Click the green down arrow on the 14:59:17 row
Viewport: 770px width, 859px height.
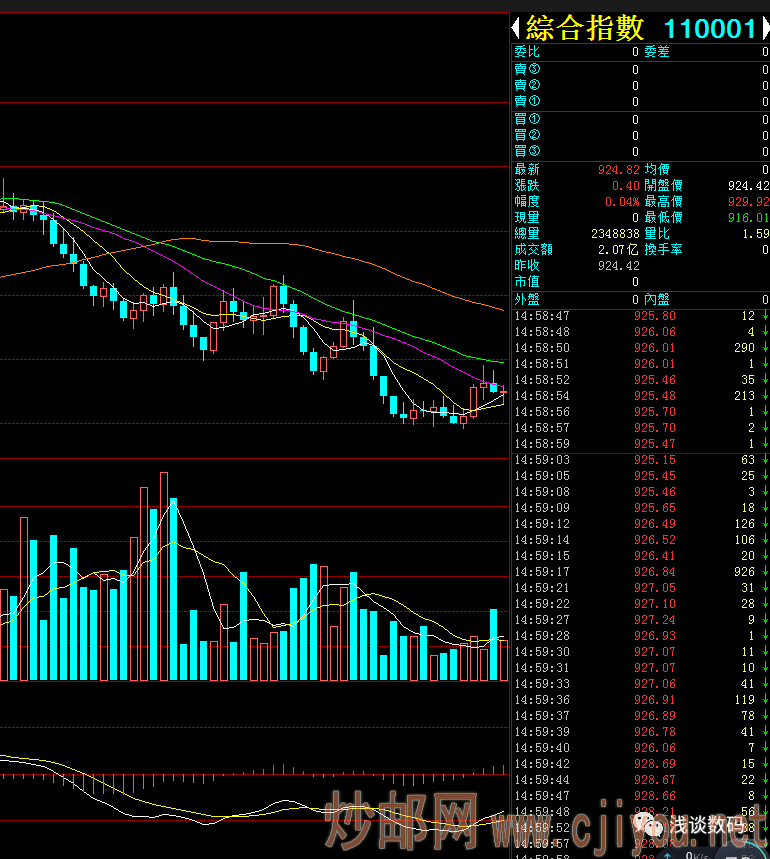[764, 572]
